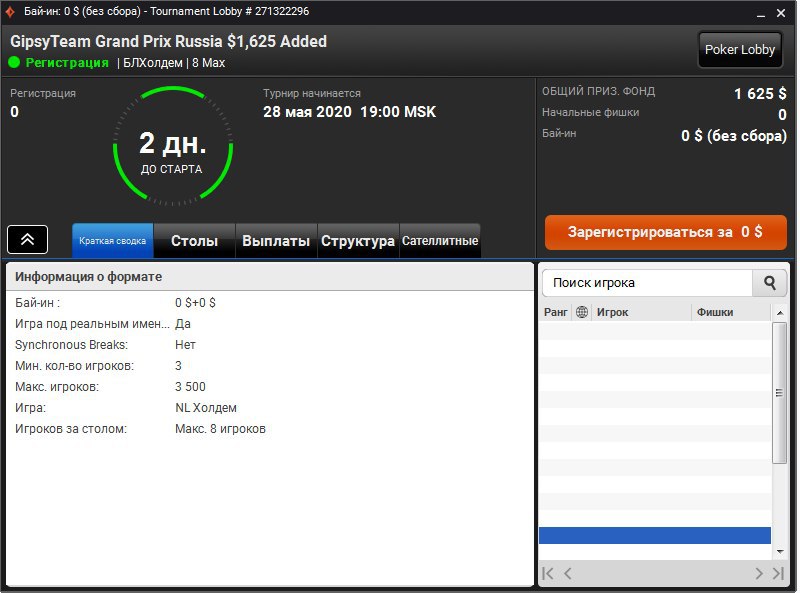
Task: Click the prize pool value 1 625 $
Action: pyautogui.click(x=760, y=93)
